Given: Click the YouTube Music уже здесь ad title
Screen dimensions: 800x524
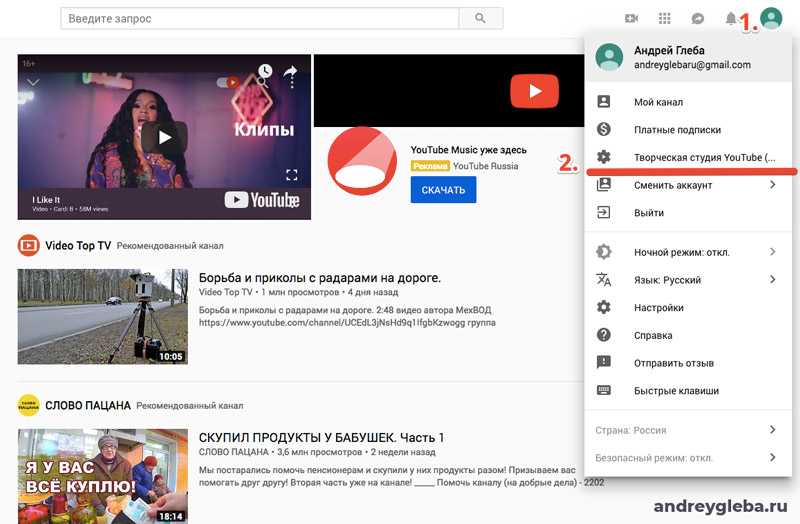Looking at the screenshot, I should (468, 150).
